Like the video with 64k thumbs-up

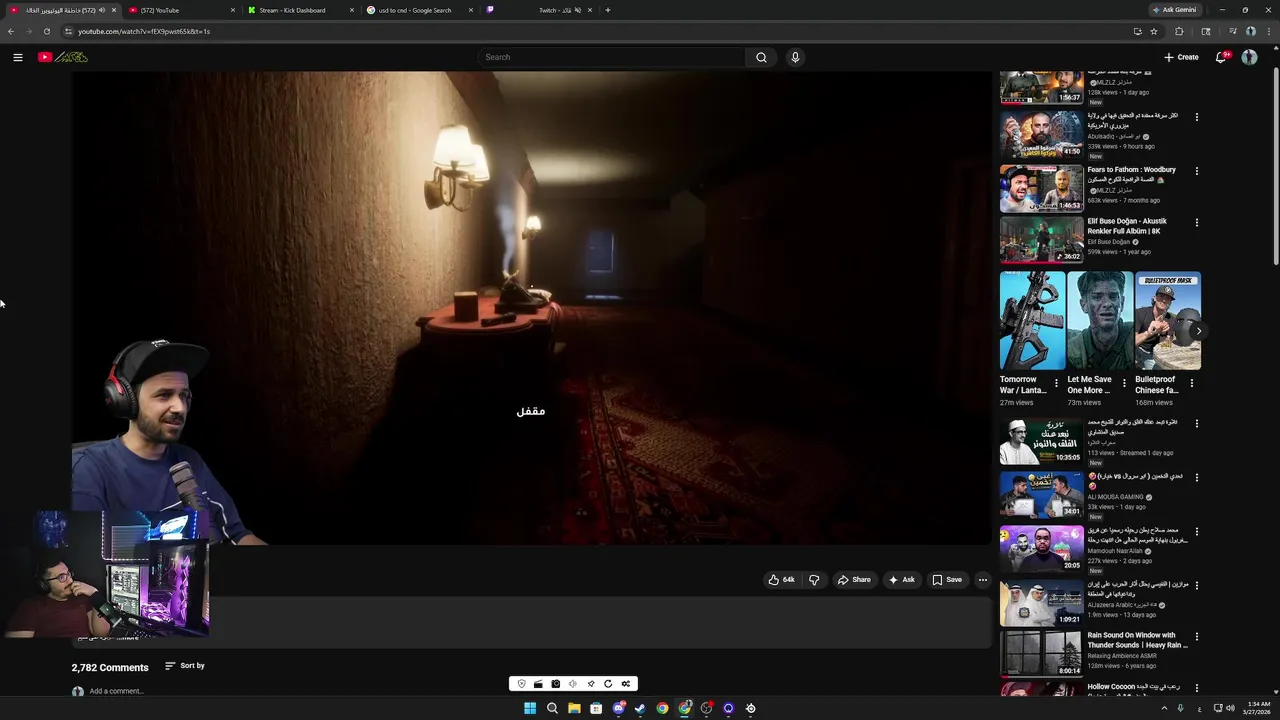click(782, 580)
